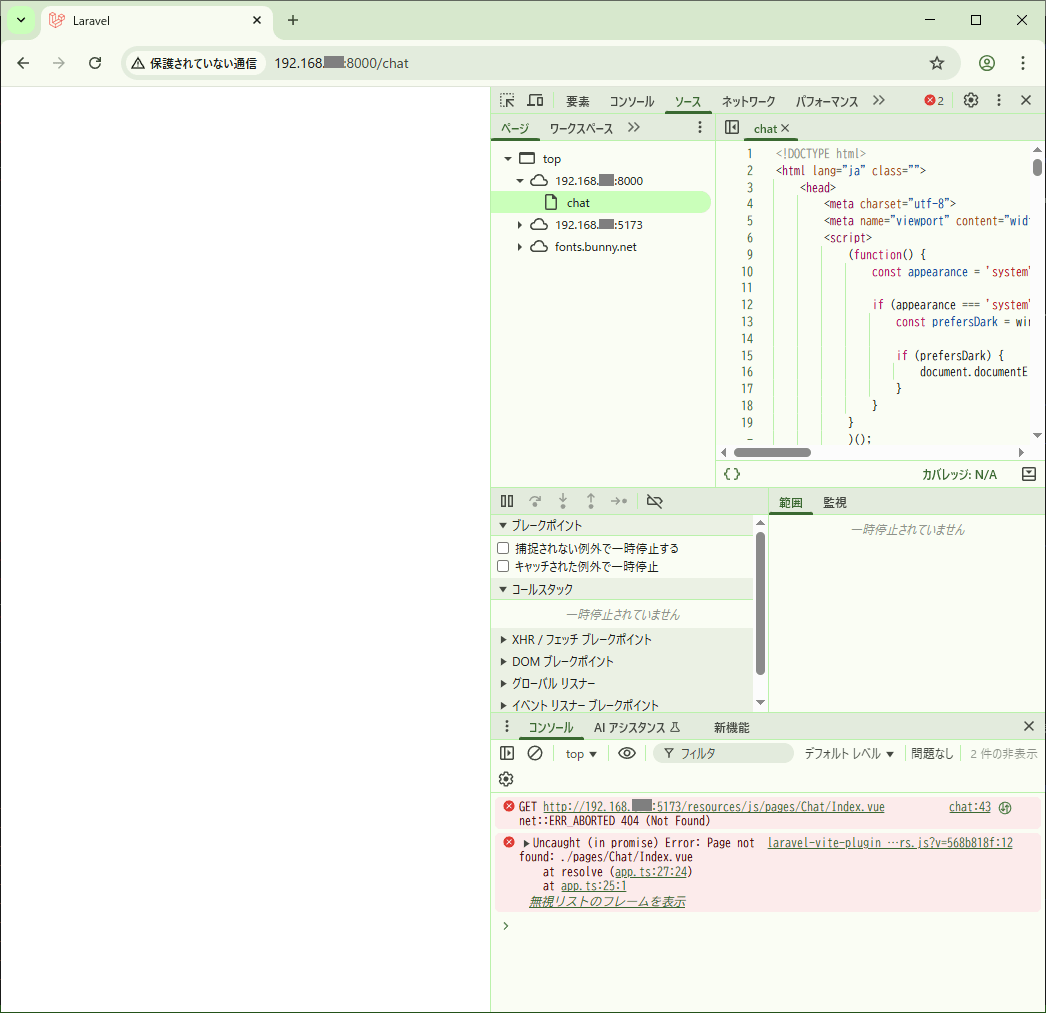1046x1013 pixels.
Task: Collapse the top frame tree node
Action: (508, 159)
